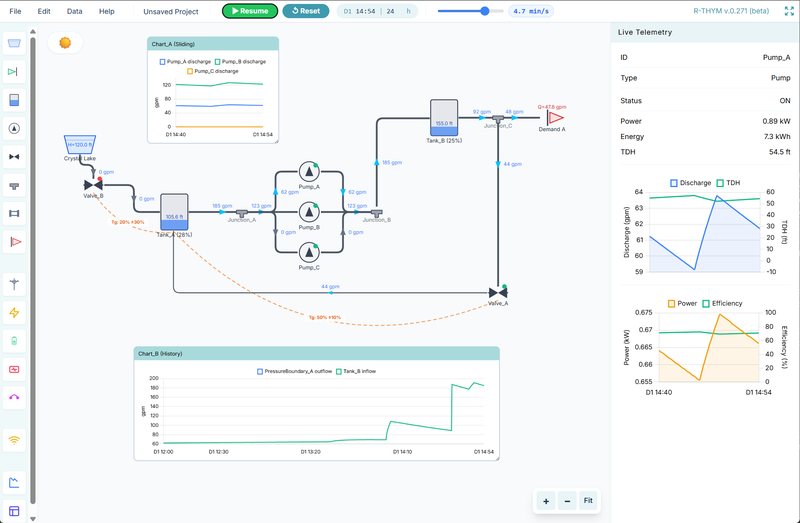Select the pipe segment tool in sidebar

point(14,213)
